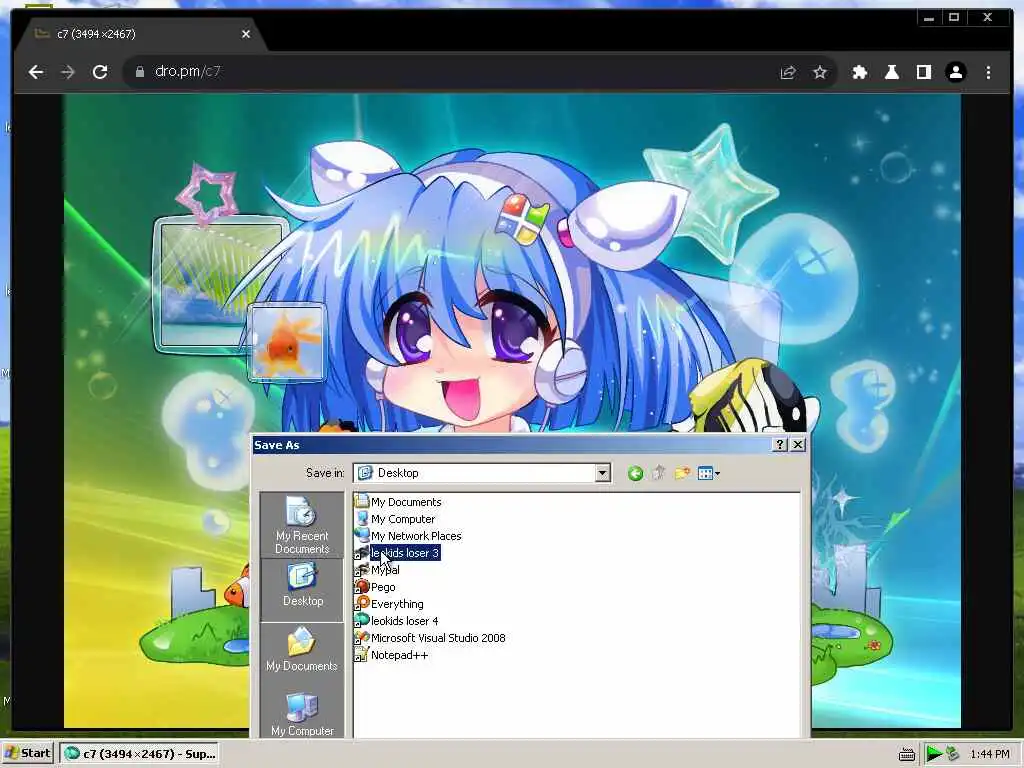Select My Documents in the places bar
Viewport: 1024px width, 768px height.
pyautogui.click(x=302, y=650)
